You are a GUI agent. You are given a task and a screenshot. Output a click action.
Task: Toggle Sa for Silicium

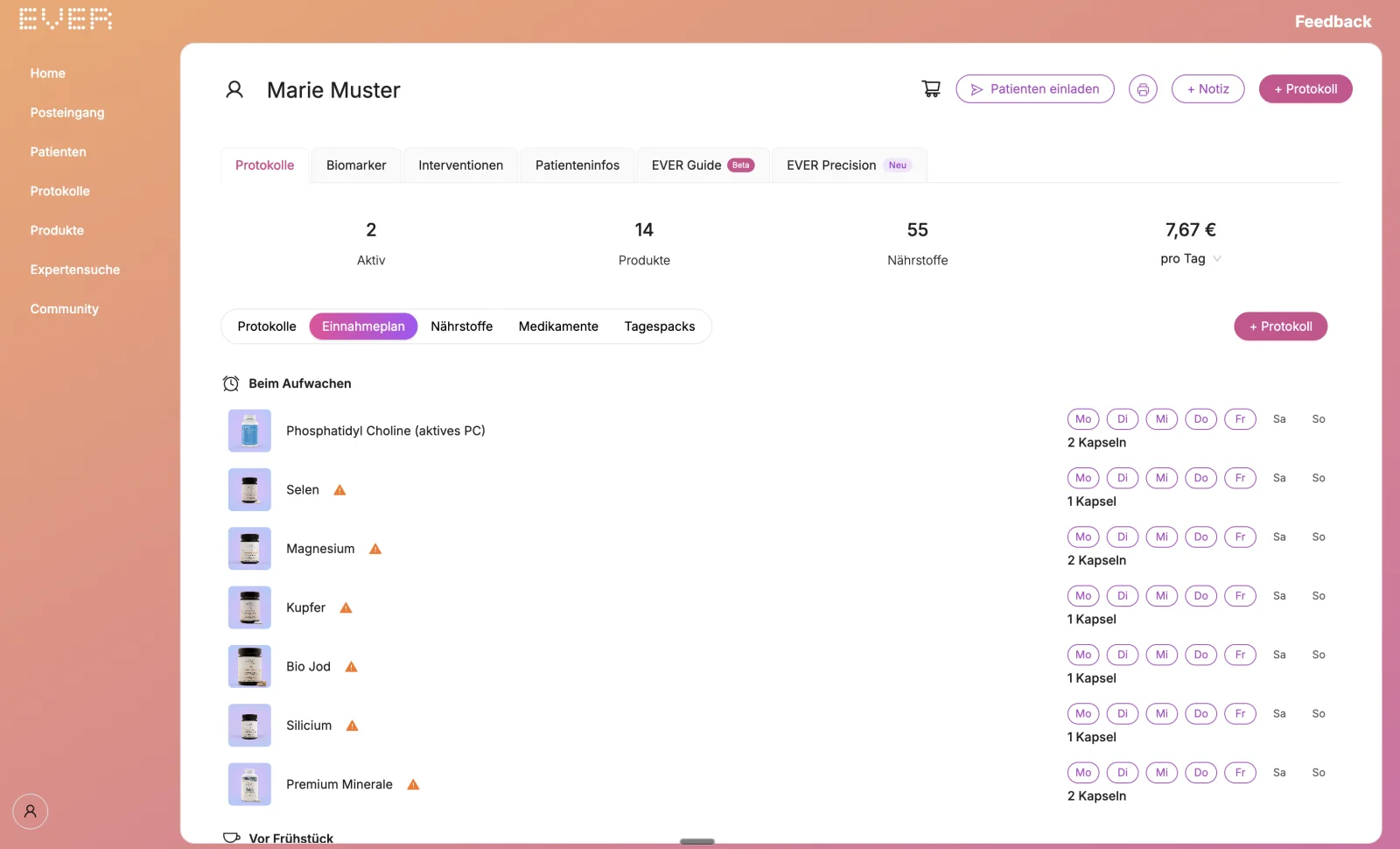(1279, 713)
